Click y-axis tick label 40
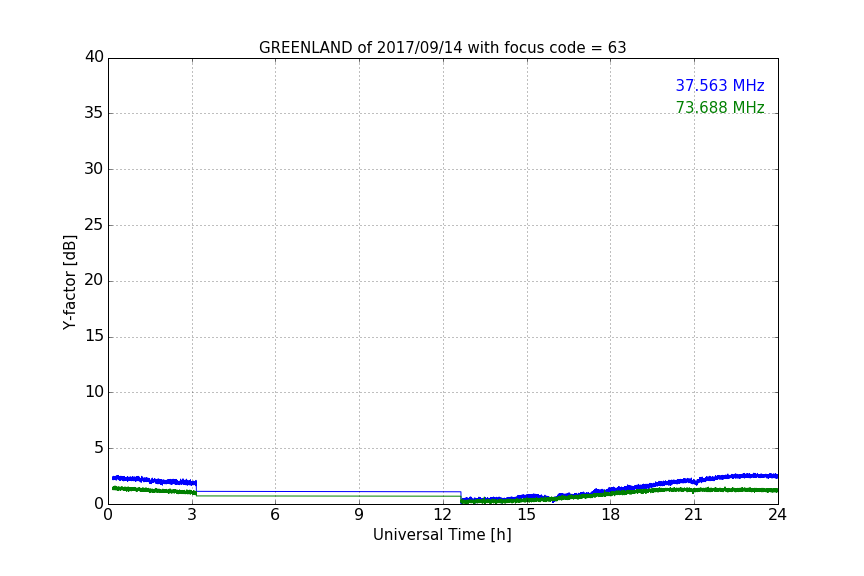 click(x=94, y=57)
